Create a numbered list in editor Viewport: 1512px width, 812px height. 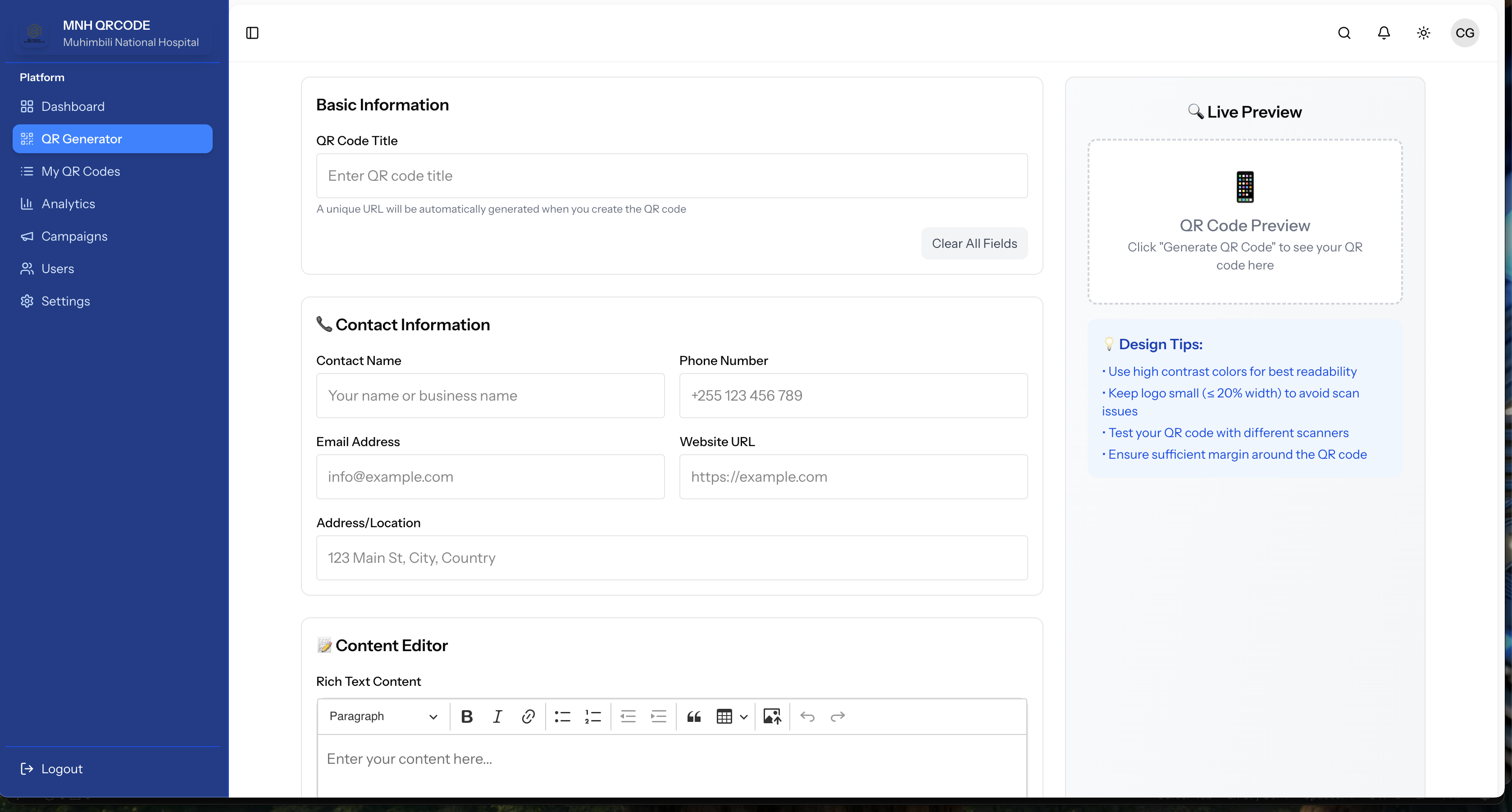[x=593, y=716]
